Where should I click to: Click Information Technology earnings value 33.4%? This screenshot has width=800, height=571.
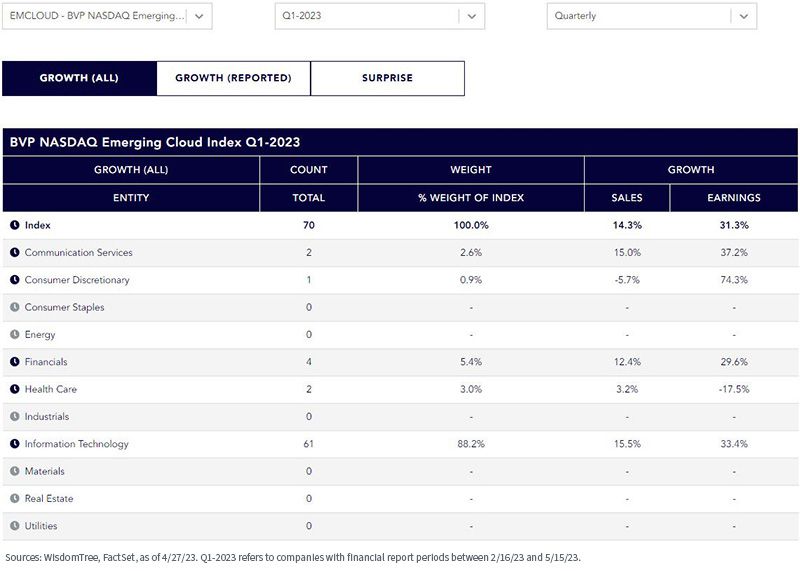(734, 444)
